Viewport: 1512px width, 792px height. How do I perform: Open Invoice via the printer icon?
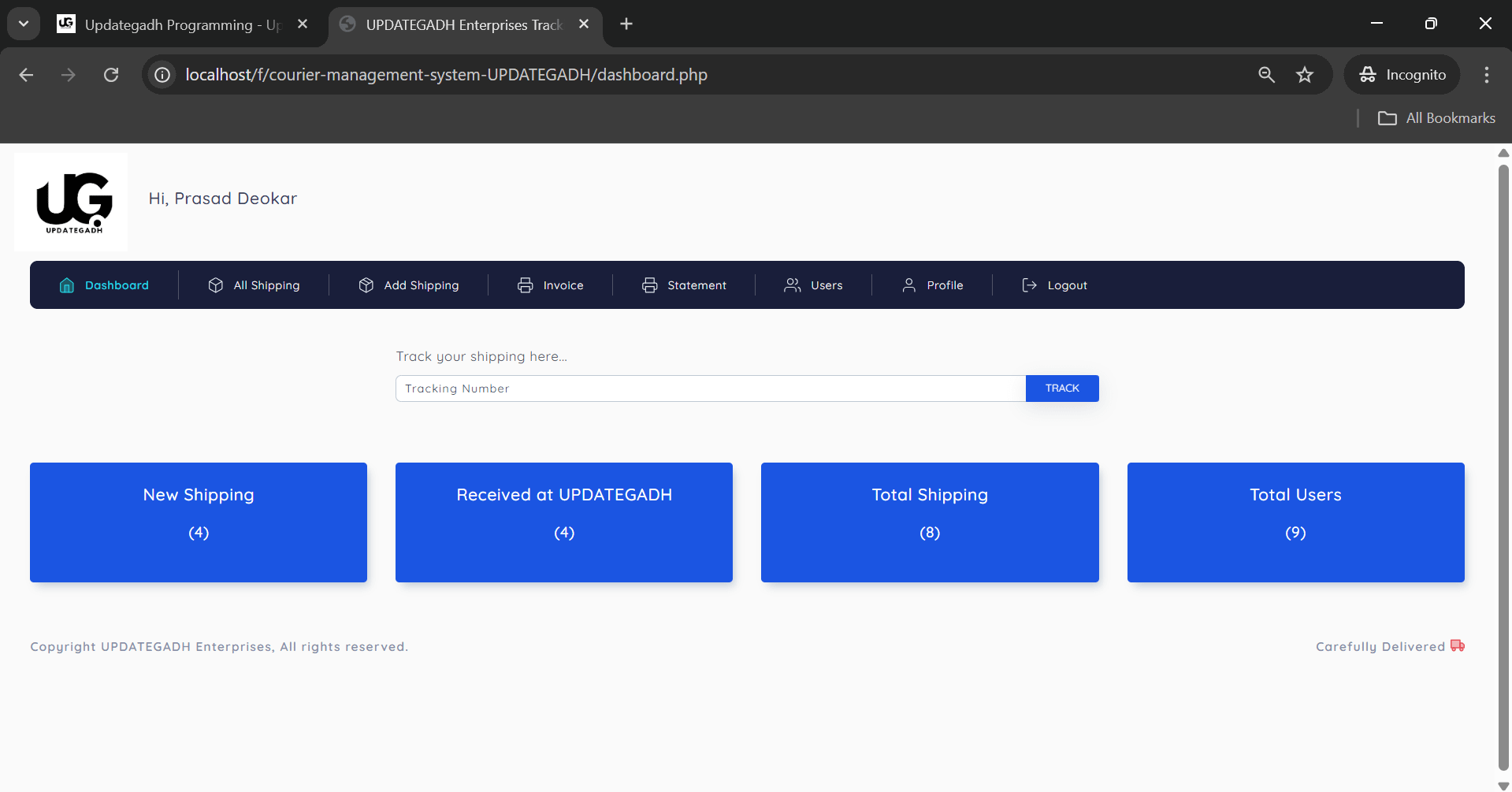click(x=525, y=284)
